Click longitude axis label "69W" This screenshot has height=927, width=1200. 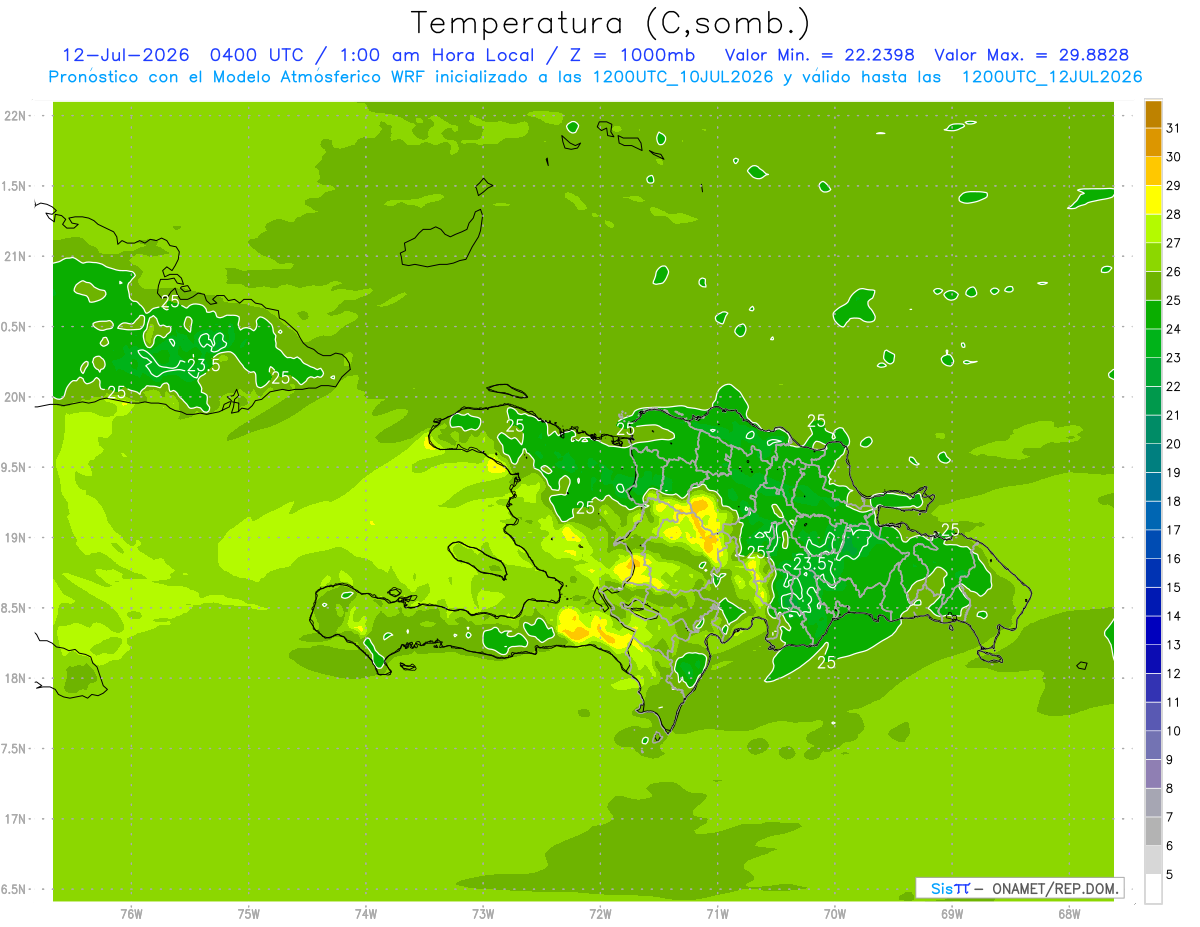click(952, 914)
